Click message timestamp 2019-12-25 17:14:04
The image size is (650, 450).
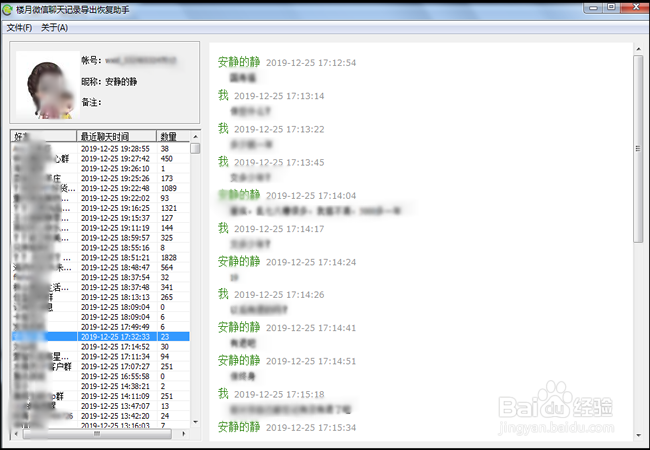[x=311, y=196]
